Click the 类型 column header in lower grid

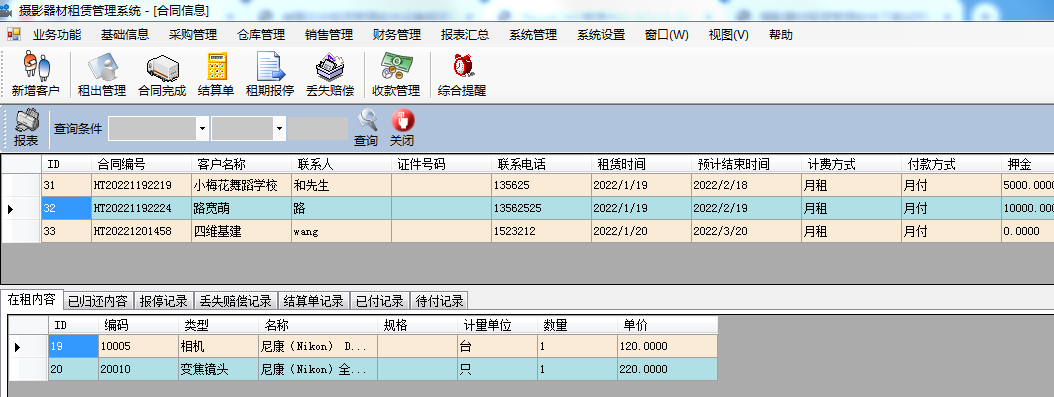(218, 326)
